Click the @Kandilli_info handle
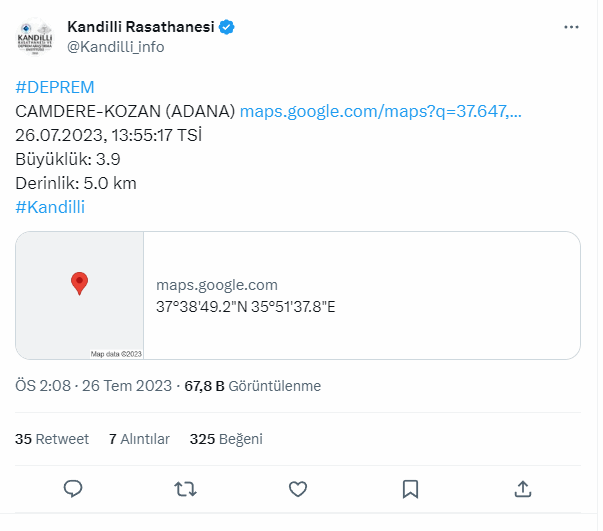The image size is (603, 531). tap(116, 47)
